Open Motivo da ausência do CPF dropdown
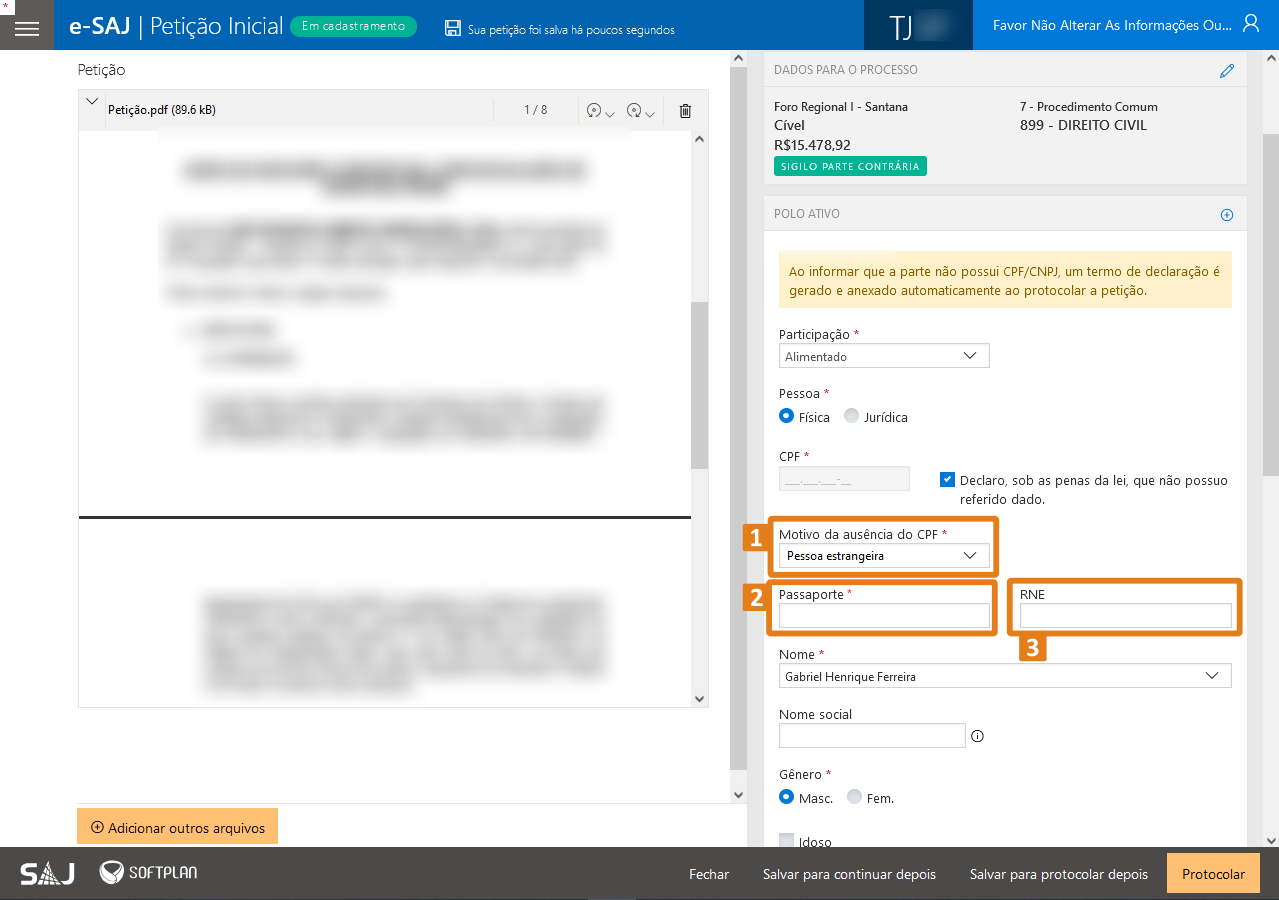 click(884, 555)
